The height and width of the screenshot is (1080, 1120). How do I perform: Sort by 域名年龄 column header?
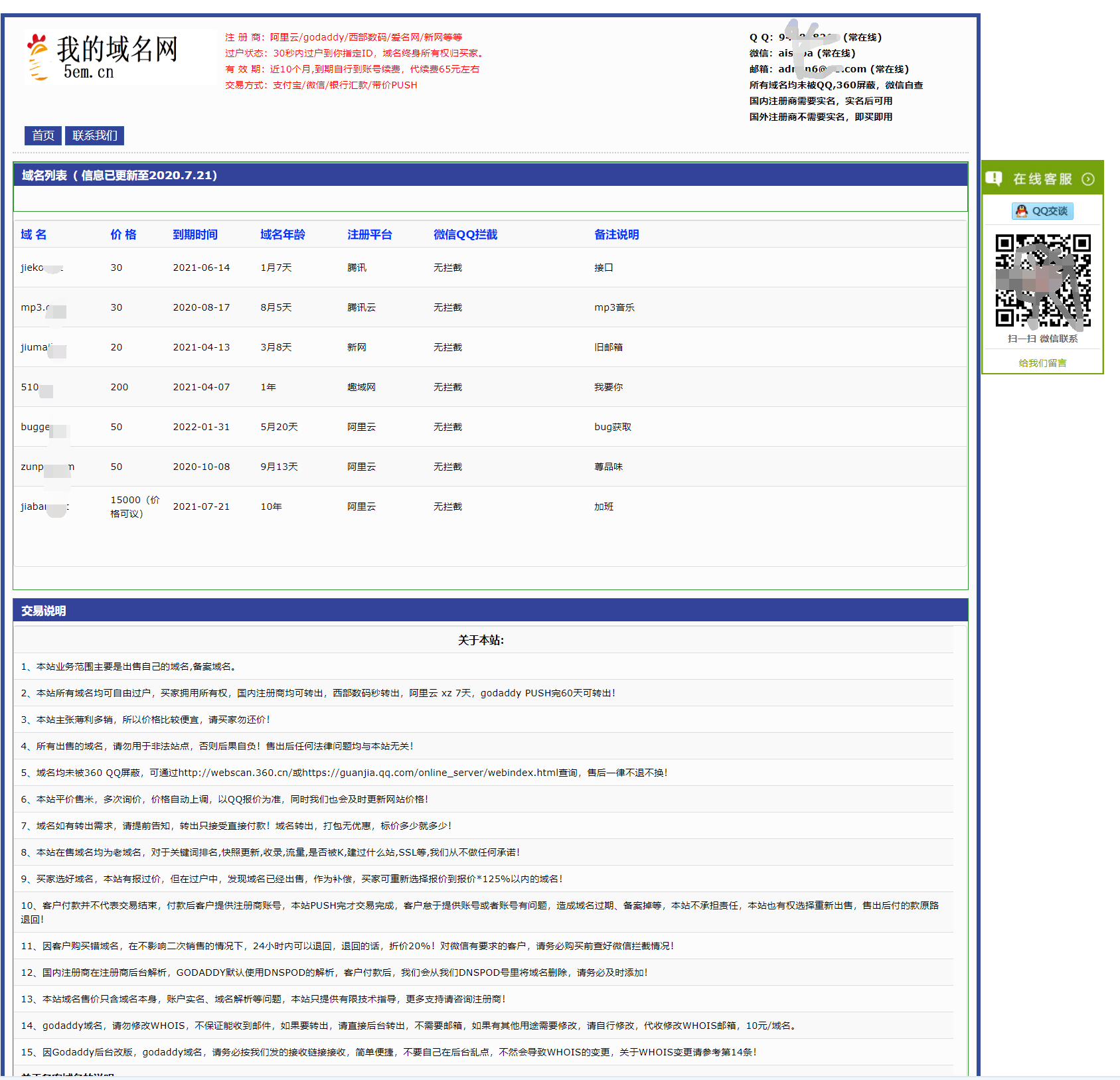point(283,234)
